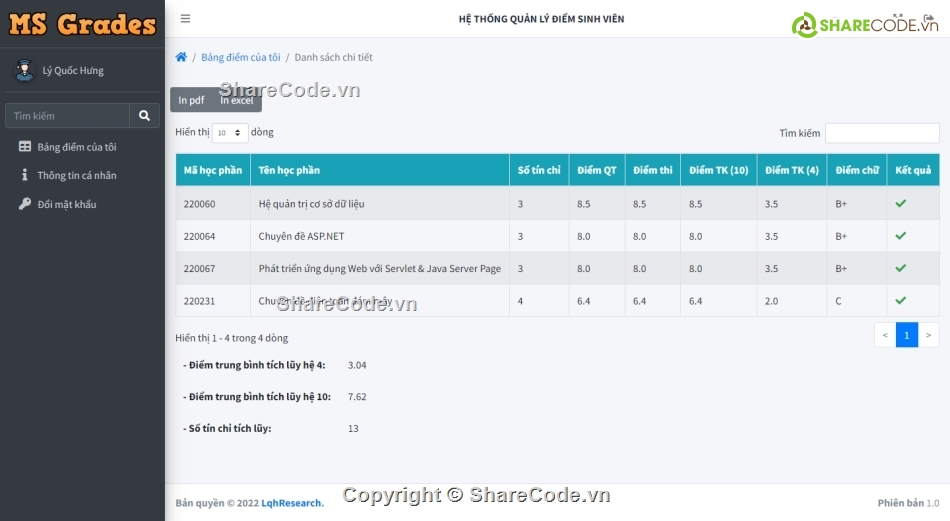The image size is (950, 521).
Task: Click the MS Grades logo
Action: (x=82, y=24)
